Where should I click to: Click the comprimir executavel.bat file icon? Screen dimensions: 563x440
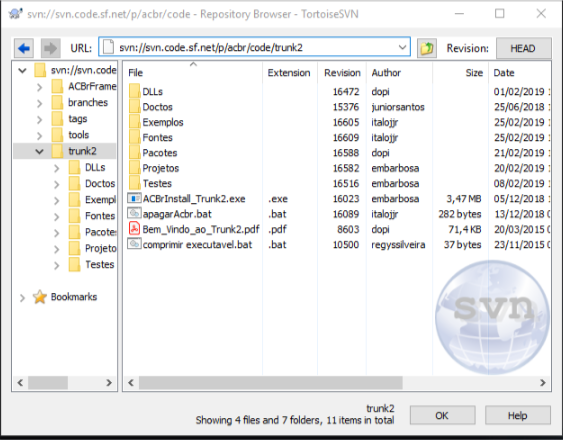134,244
